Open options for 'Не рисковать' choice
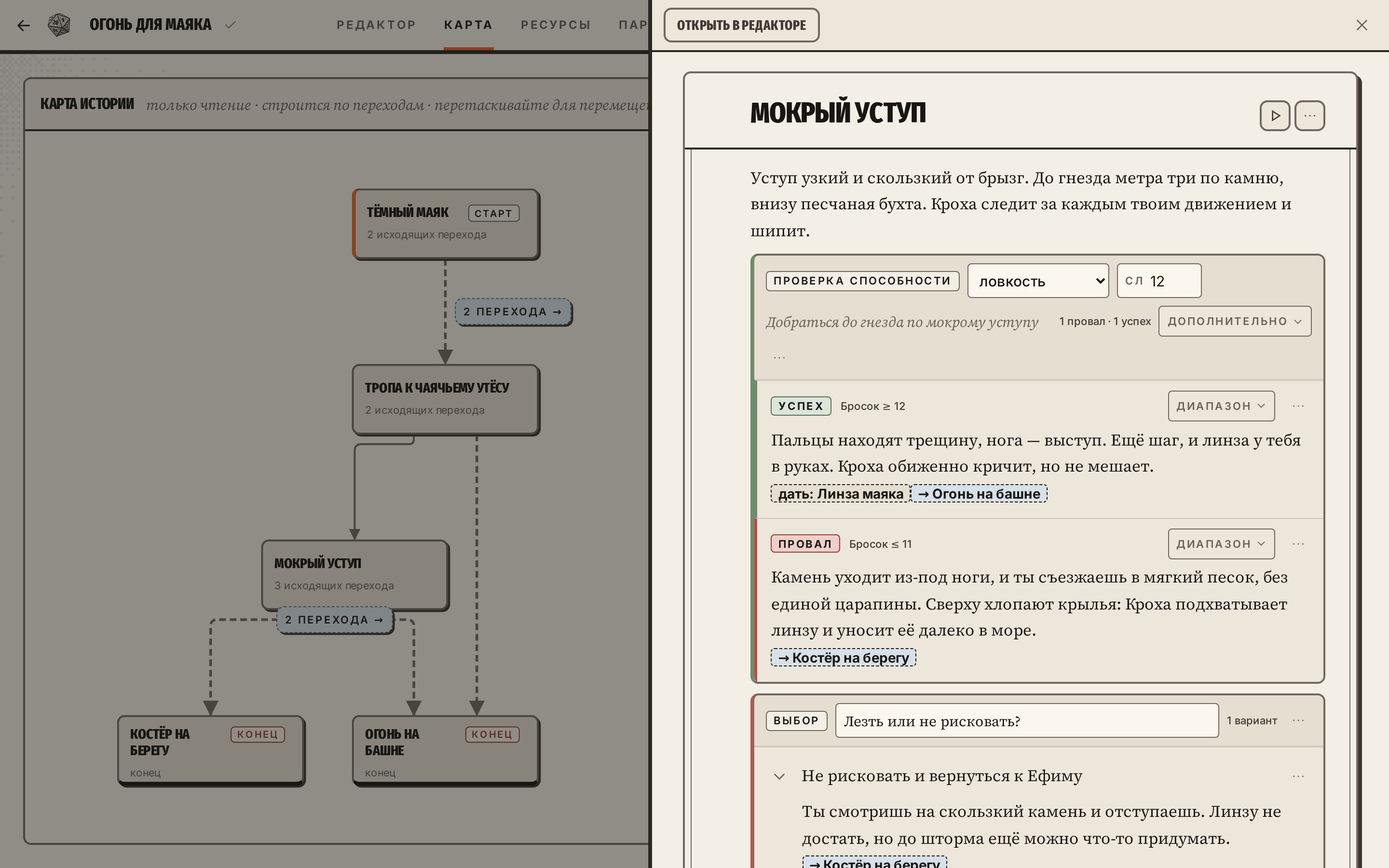Image resolution: width=1389 pixels, height=868 pixels. click(x=1298, y=776)
